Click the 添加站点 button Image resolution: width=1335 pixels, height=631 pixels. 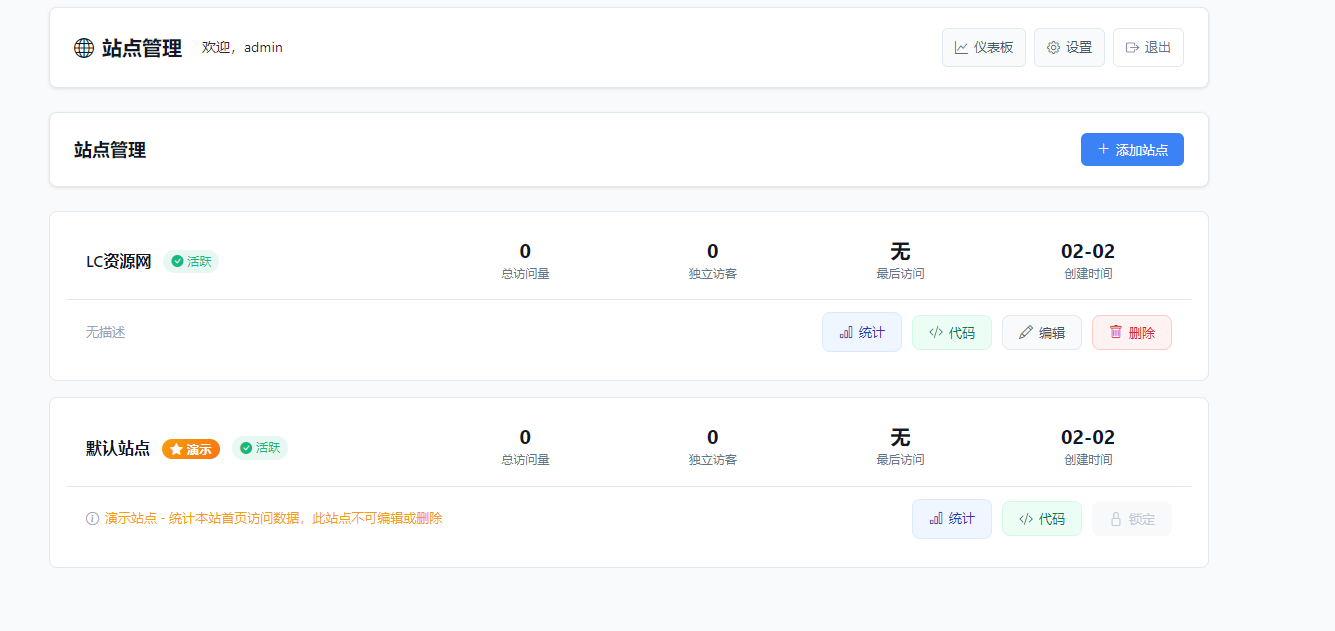pos(1131,150)
